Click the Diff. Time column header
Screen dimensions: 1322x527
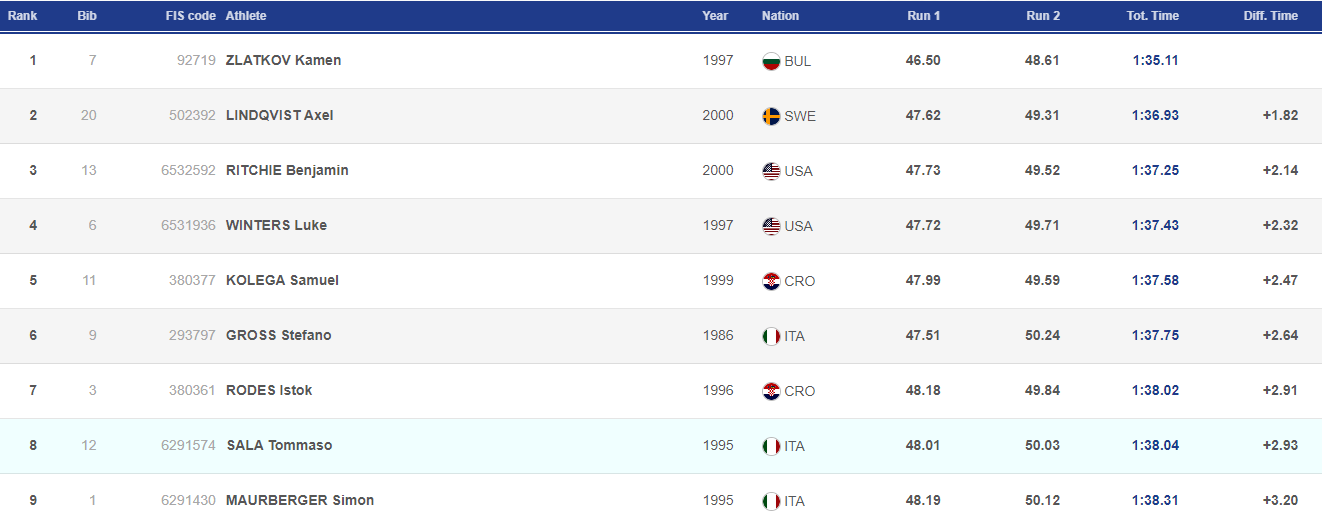point(1270,16)
